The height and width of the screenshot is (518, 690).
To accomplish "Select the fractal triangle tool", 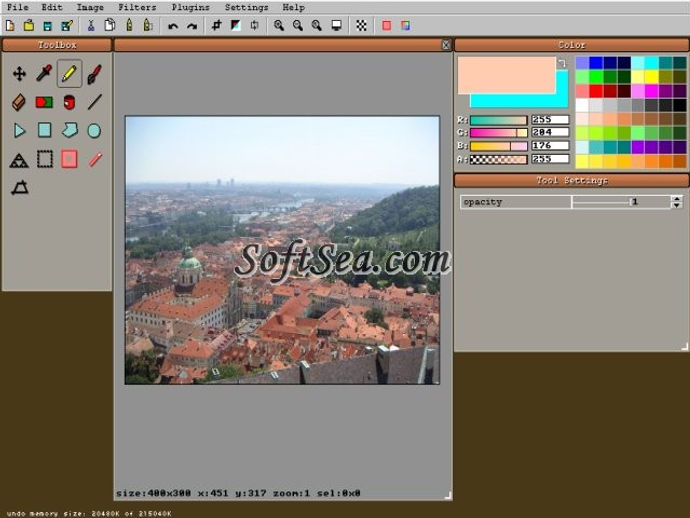I will coord(19,159).
